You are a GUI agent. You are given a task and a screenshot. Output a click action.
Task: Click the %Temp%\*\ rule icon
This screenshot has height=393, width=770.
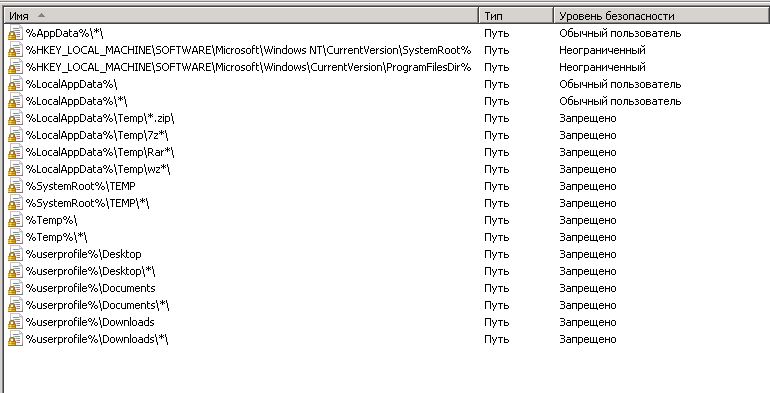pos(15,237)
